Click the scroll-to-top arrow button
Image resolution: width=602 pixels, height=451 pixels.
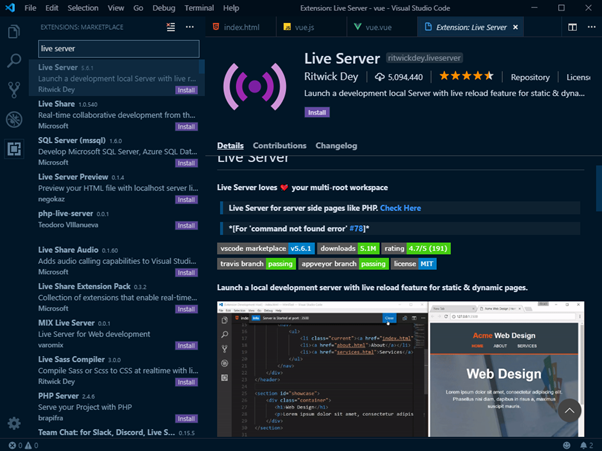(569, 410)
